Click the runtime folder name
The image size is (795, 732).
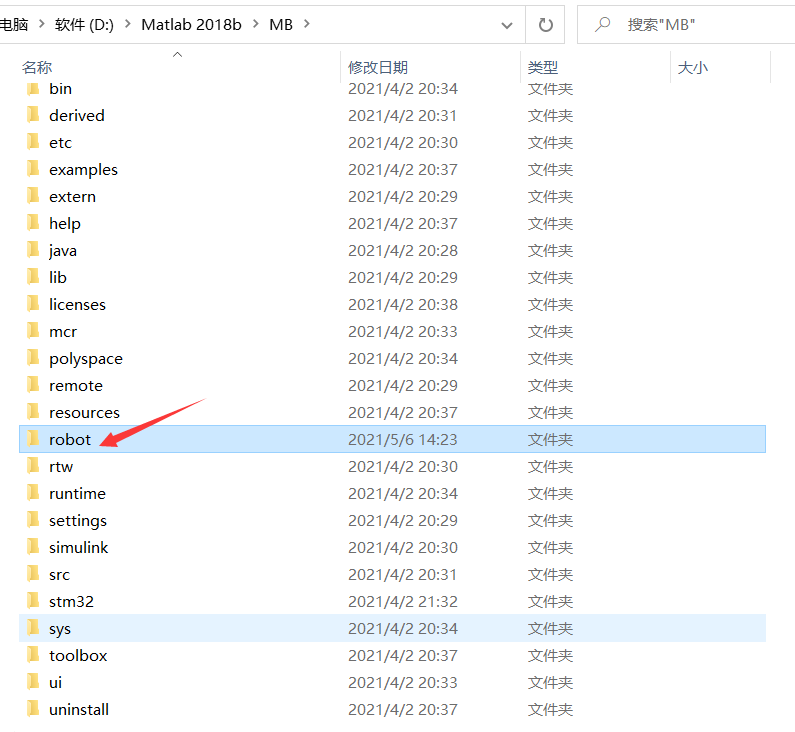pos(77,493)
